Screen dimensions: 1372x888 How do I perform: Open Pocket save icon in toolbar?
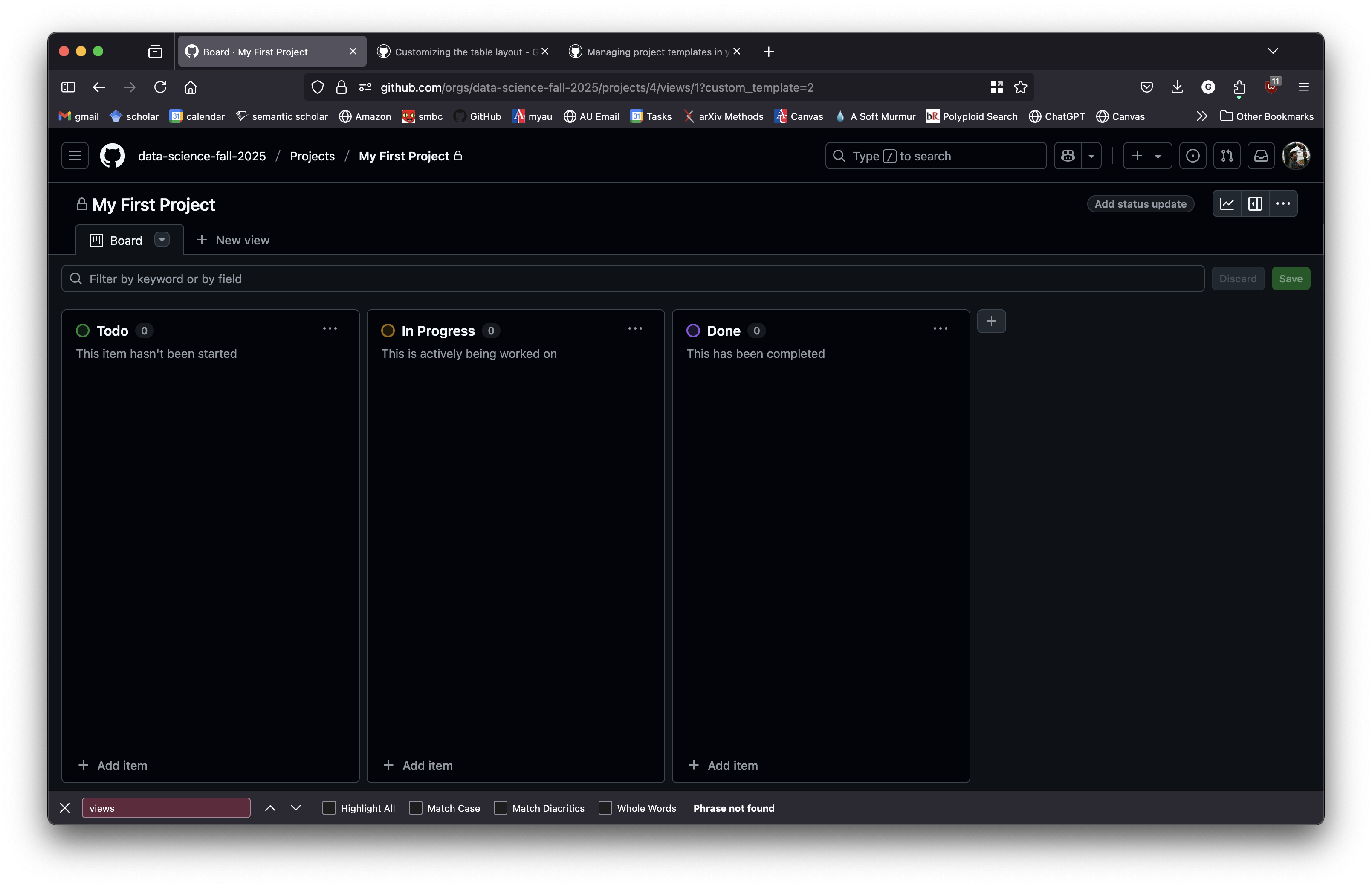(1147, 87)
